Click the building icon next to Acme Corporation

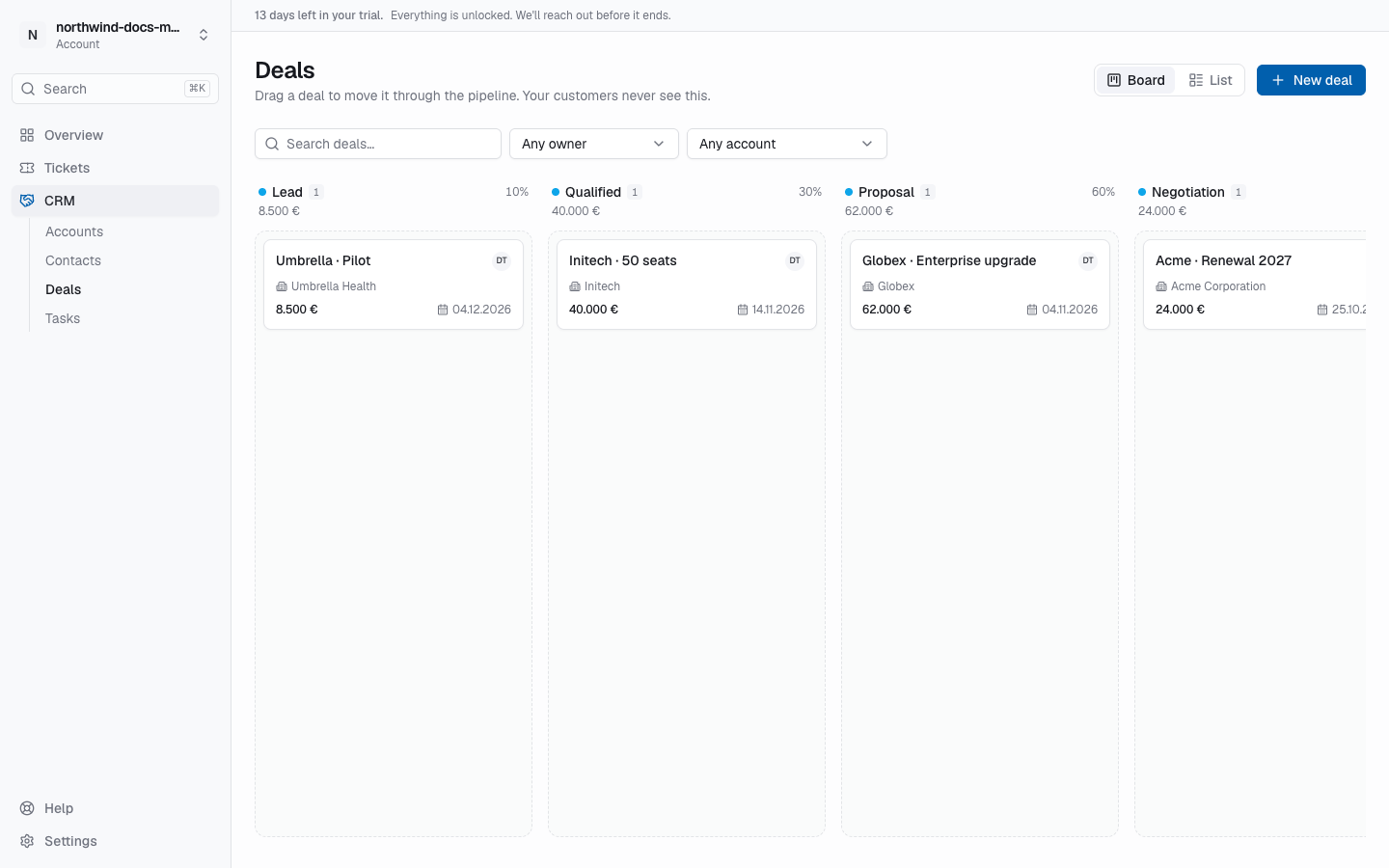point(1161,286)
